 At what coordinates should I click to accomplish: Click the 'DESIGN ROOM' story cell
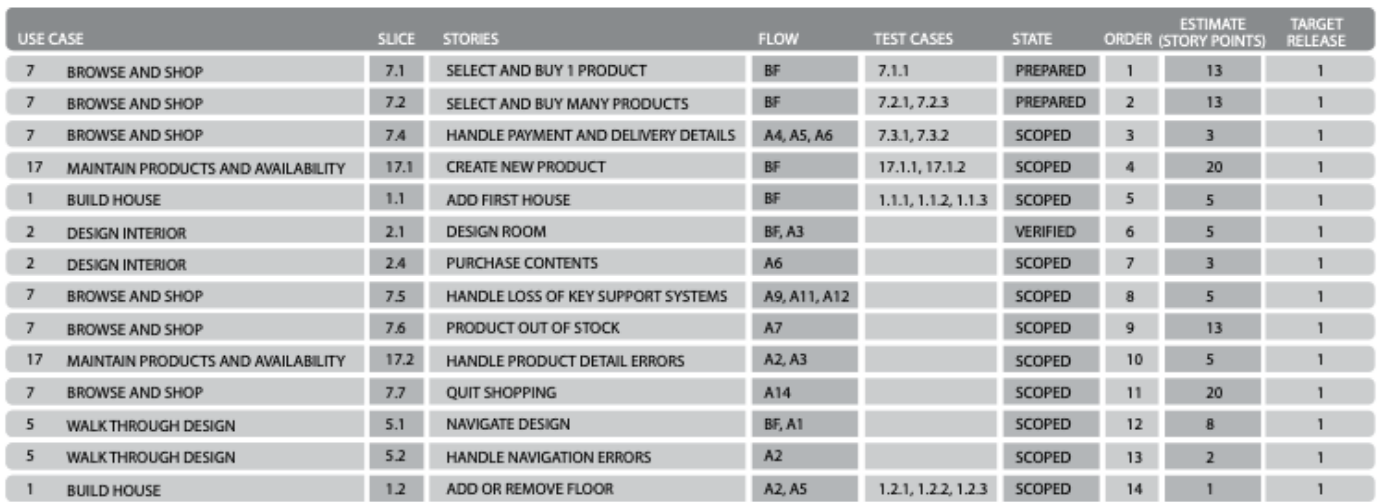(496, 232)
